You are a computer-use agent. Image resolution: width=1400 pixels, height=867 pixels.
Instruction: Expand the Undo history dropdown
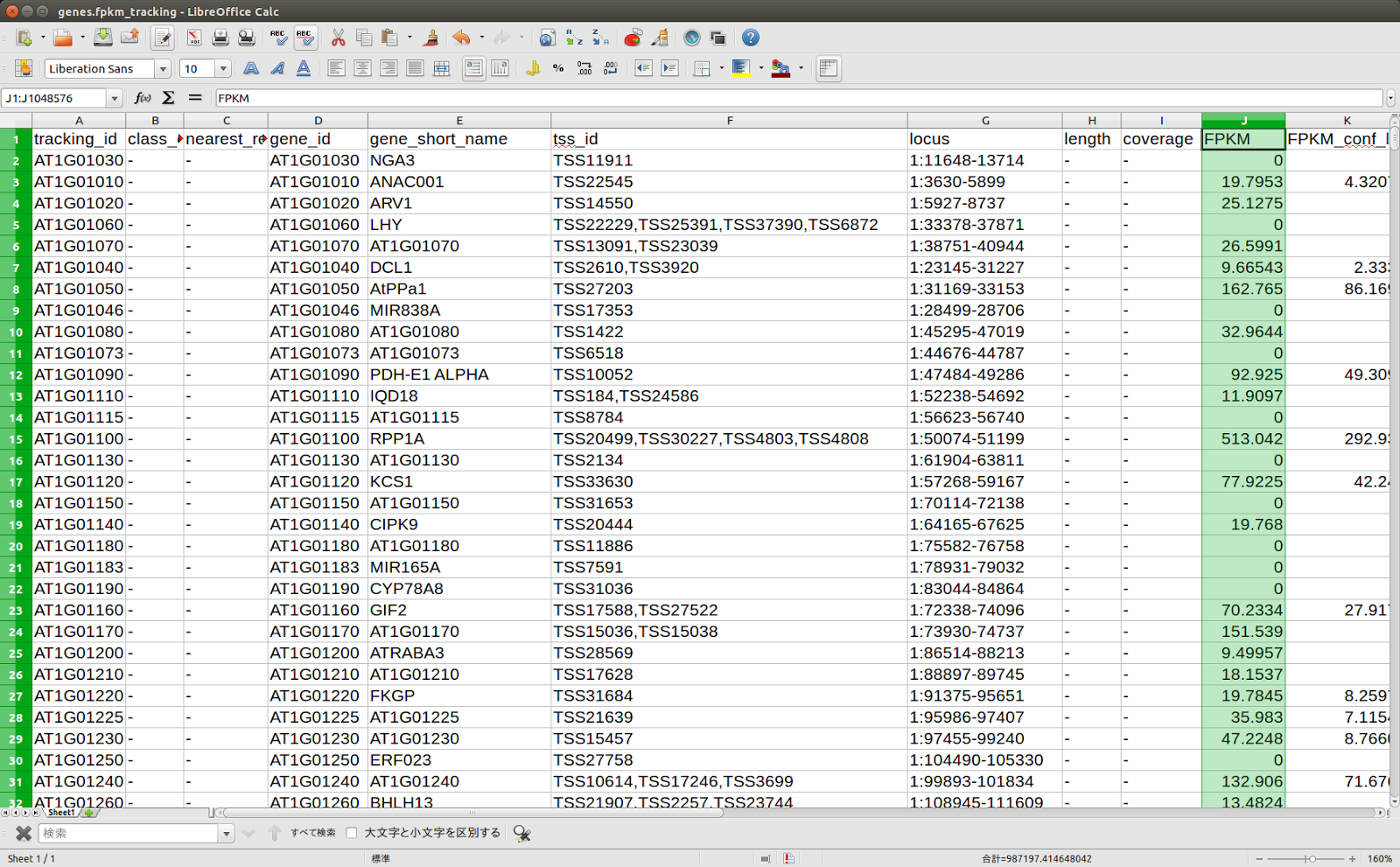[x=481, y=38]
